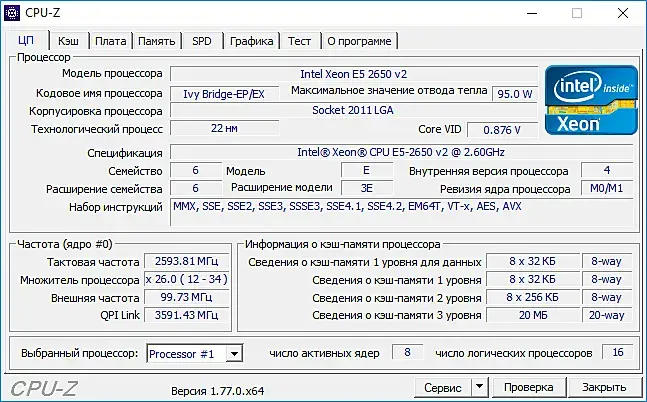Click the CPU-Z app icon in title bar
The image size is (647, 402).
[x=12, y=13]
